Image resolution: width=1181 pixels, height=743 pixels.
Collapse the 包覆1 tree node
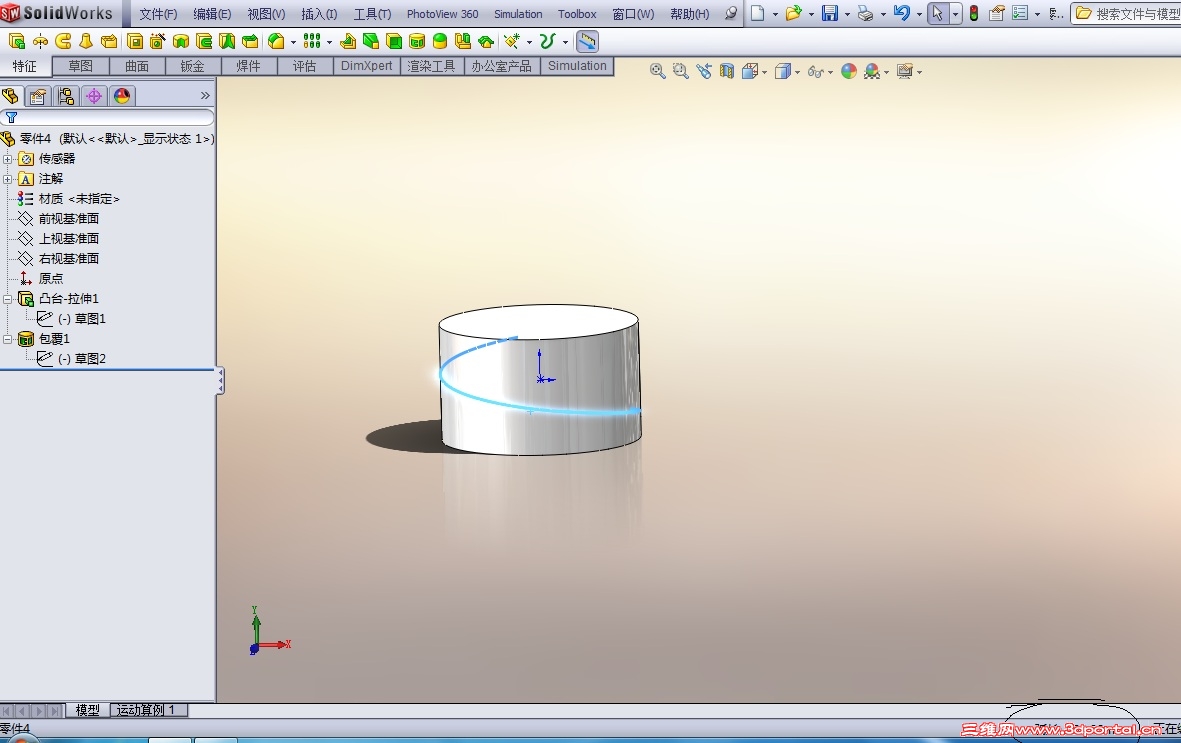(8, 339)
